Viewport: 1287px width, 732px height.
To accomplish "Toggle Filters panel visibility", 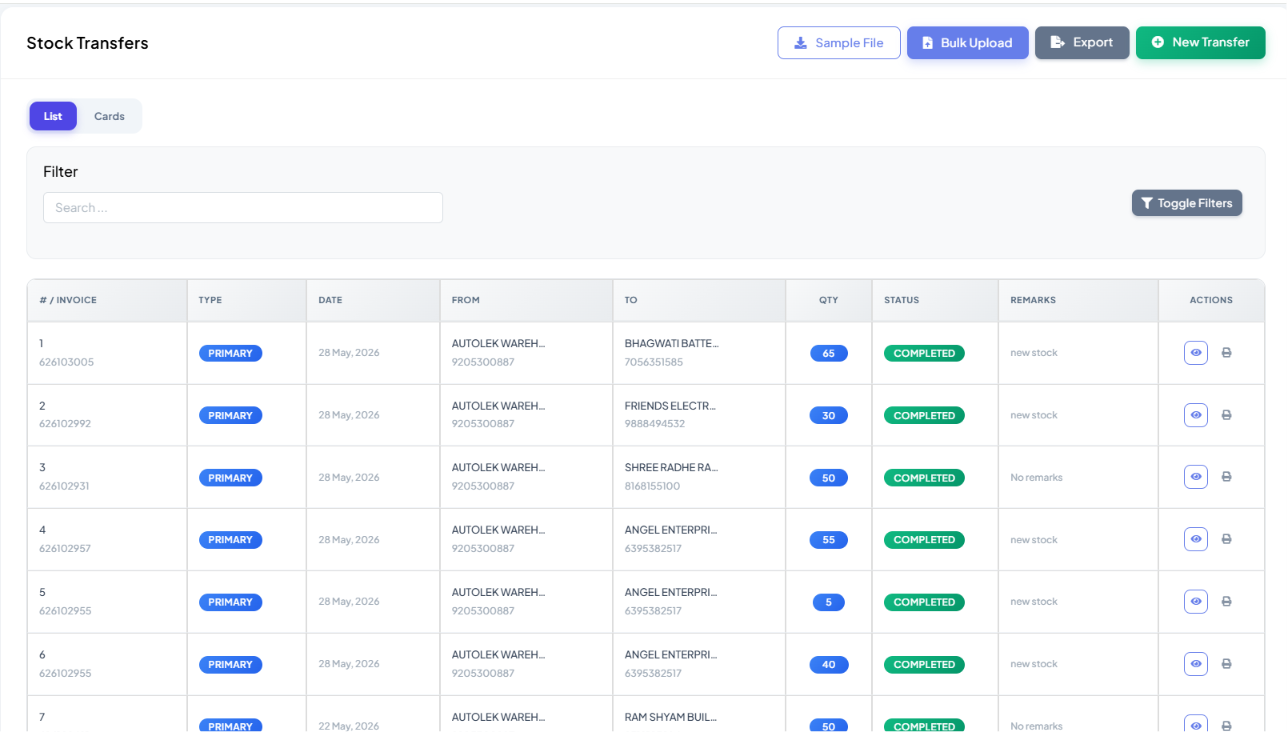I will coord(1187,203).
